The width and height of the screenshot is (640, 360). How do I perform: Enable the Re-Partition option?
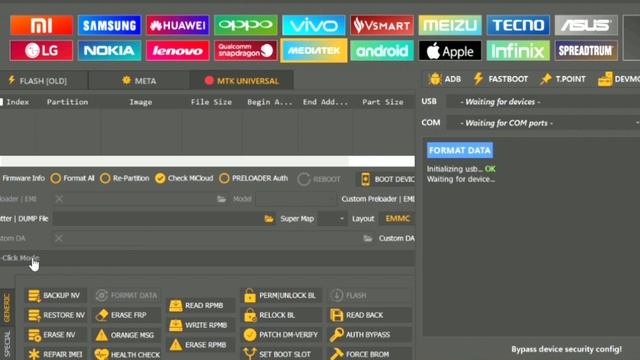(x=125, y=178)
